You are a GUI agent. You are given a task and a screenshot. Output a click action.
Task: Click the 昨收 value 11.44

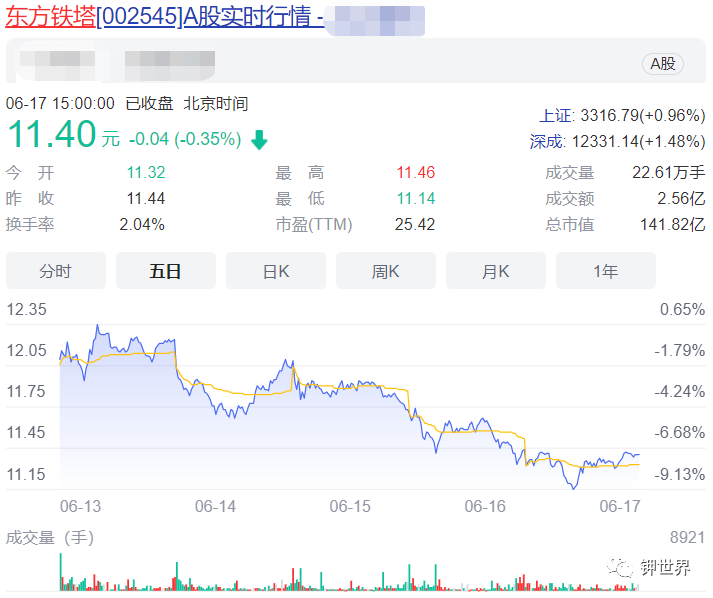pyautogui.click(x=146, y=199)
